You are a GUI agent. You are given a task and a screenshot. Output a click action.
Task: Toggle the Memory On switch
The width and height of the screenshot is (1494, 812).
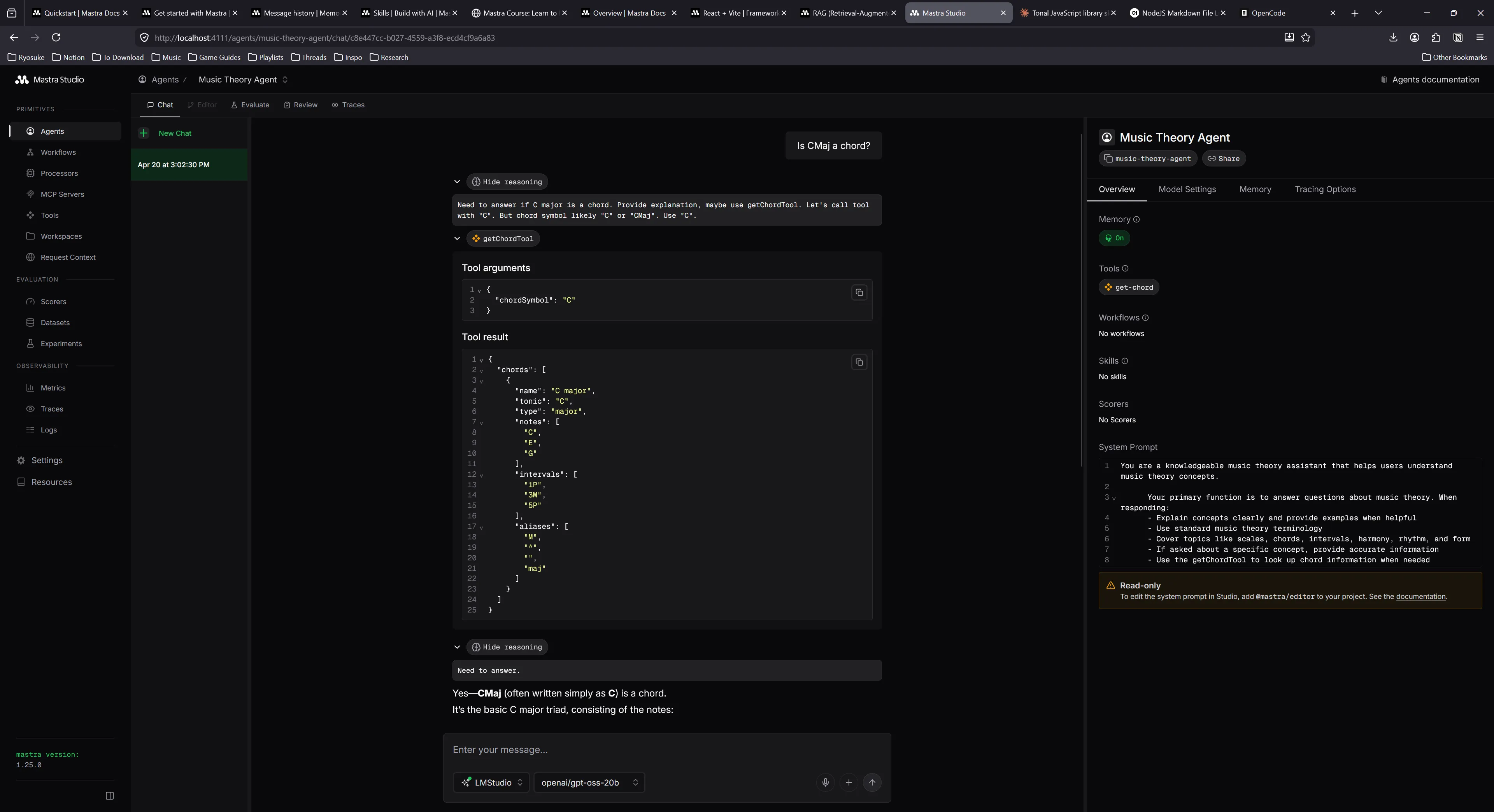point(1114,238)
